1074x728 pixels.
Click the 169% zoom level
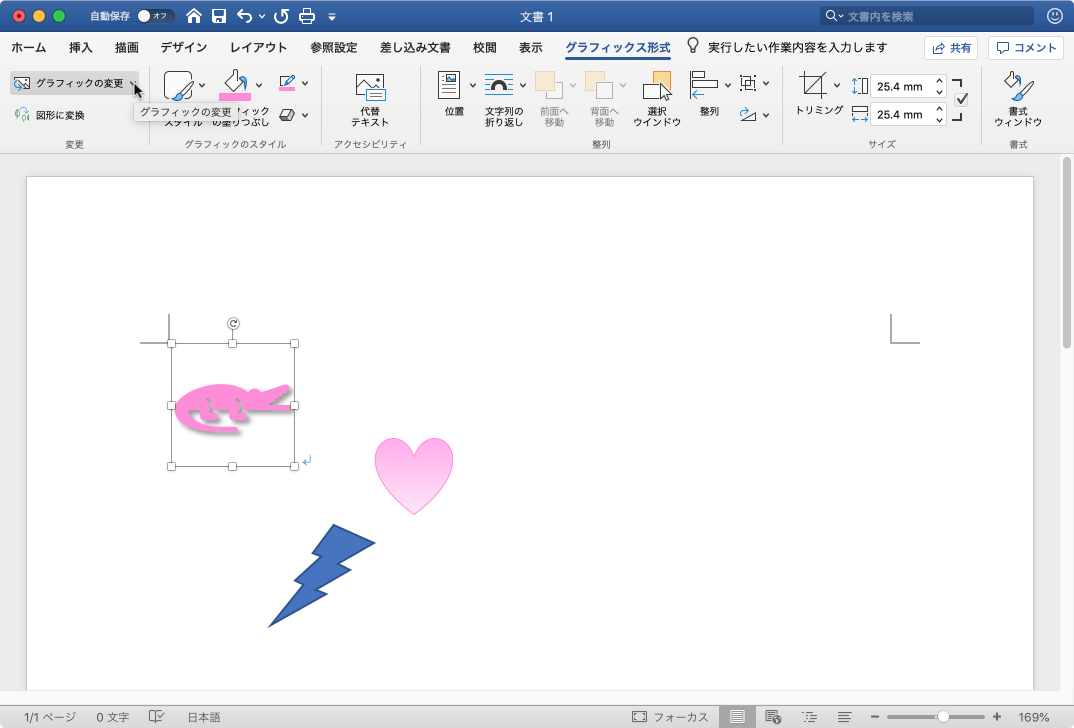click(x=1033, y=716)
